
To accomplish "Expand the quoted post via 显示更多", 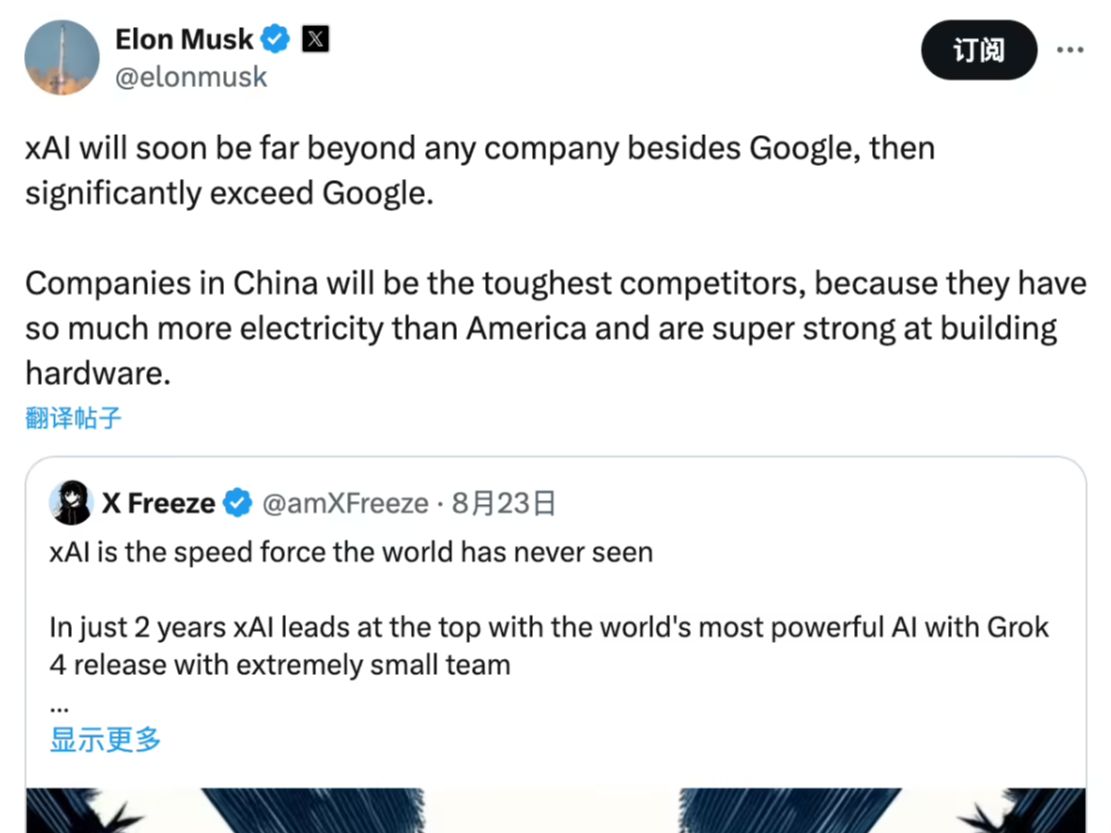I will (x=104, y=738).
